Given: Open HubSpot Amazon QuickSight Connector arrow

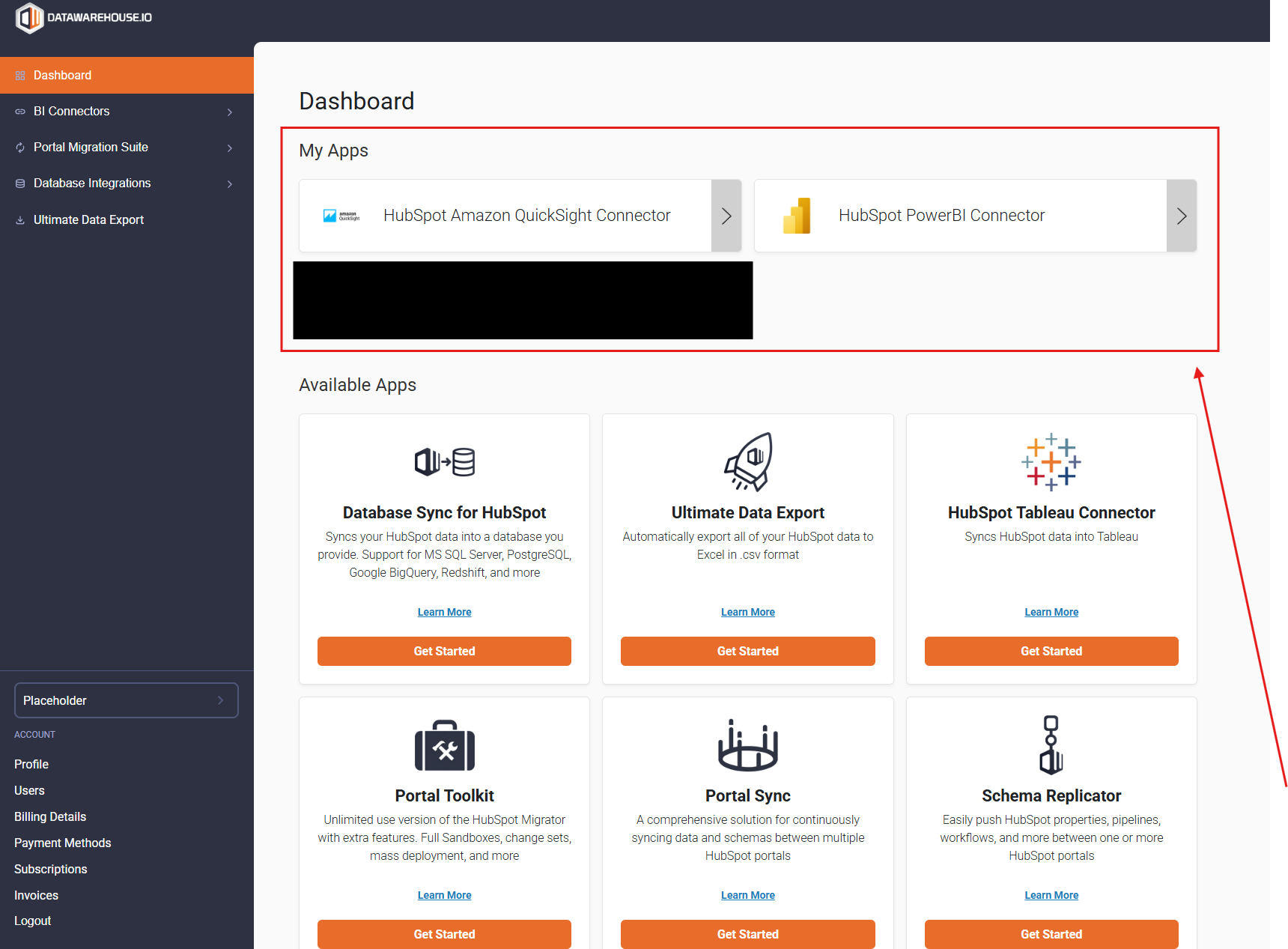Looking at the screenshot, I should coord(726,216).
